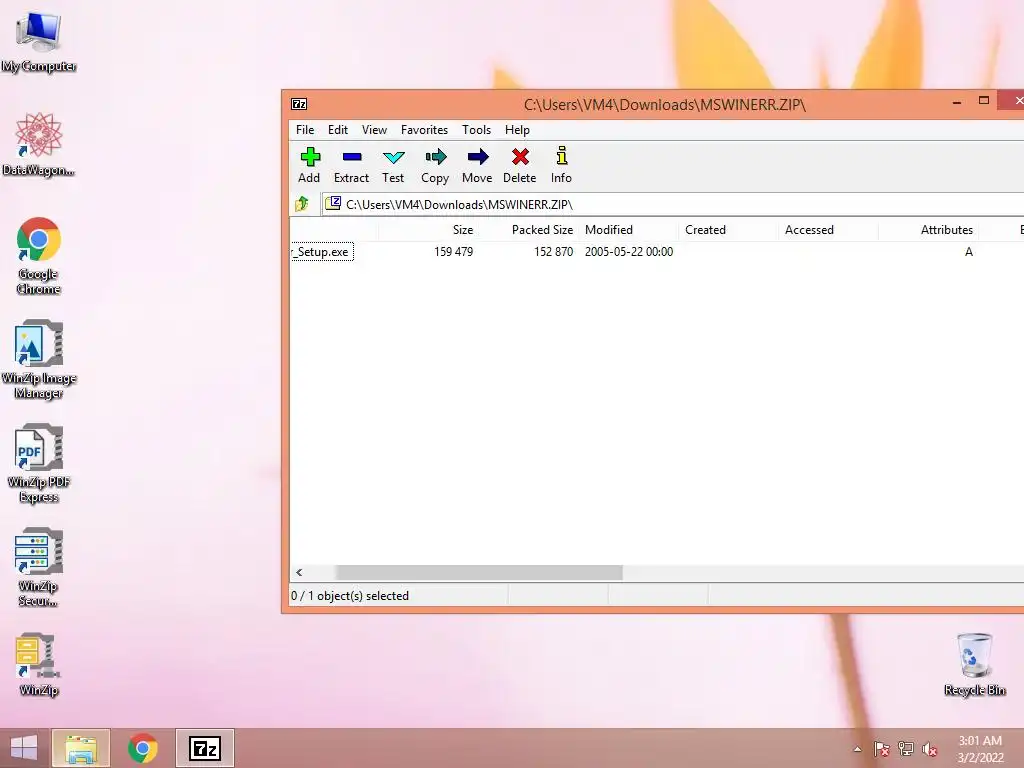Go up one folder level icon
1024x768 pixels.
[x=302, y=204]
